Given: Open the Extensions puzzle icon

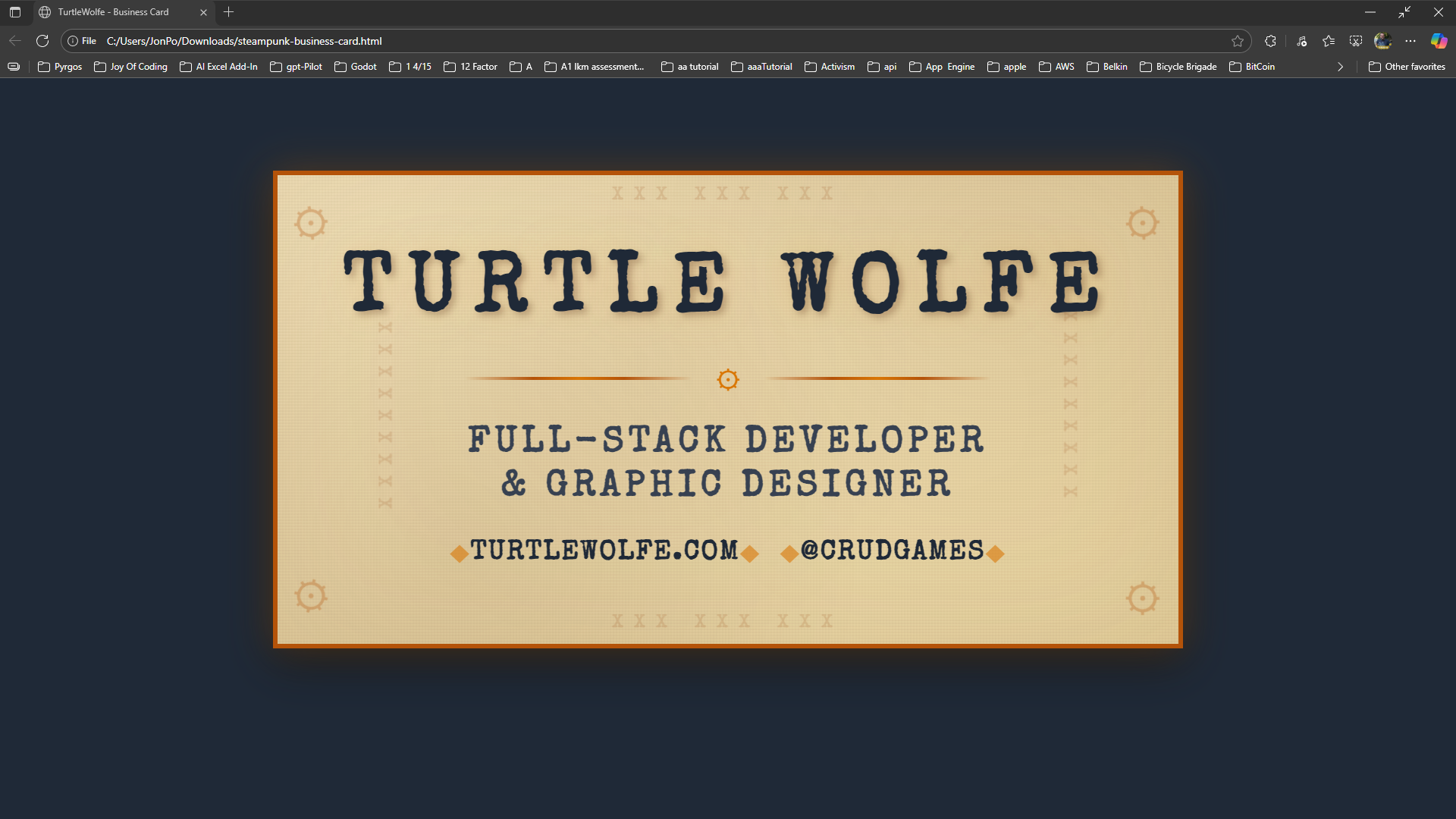Looking at the screenshot, I should point(1270,41).
